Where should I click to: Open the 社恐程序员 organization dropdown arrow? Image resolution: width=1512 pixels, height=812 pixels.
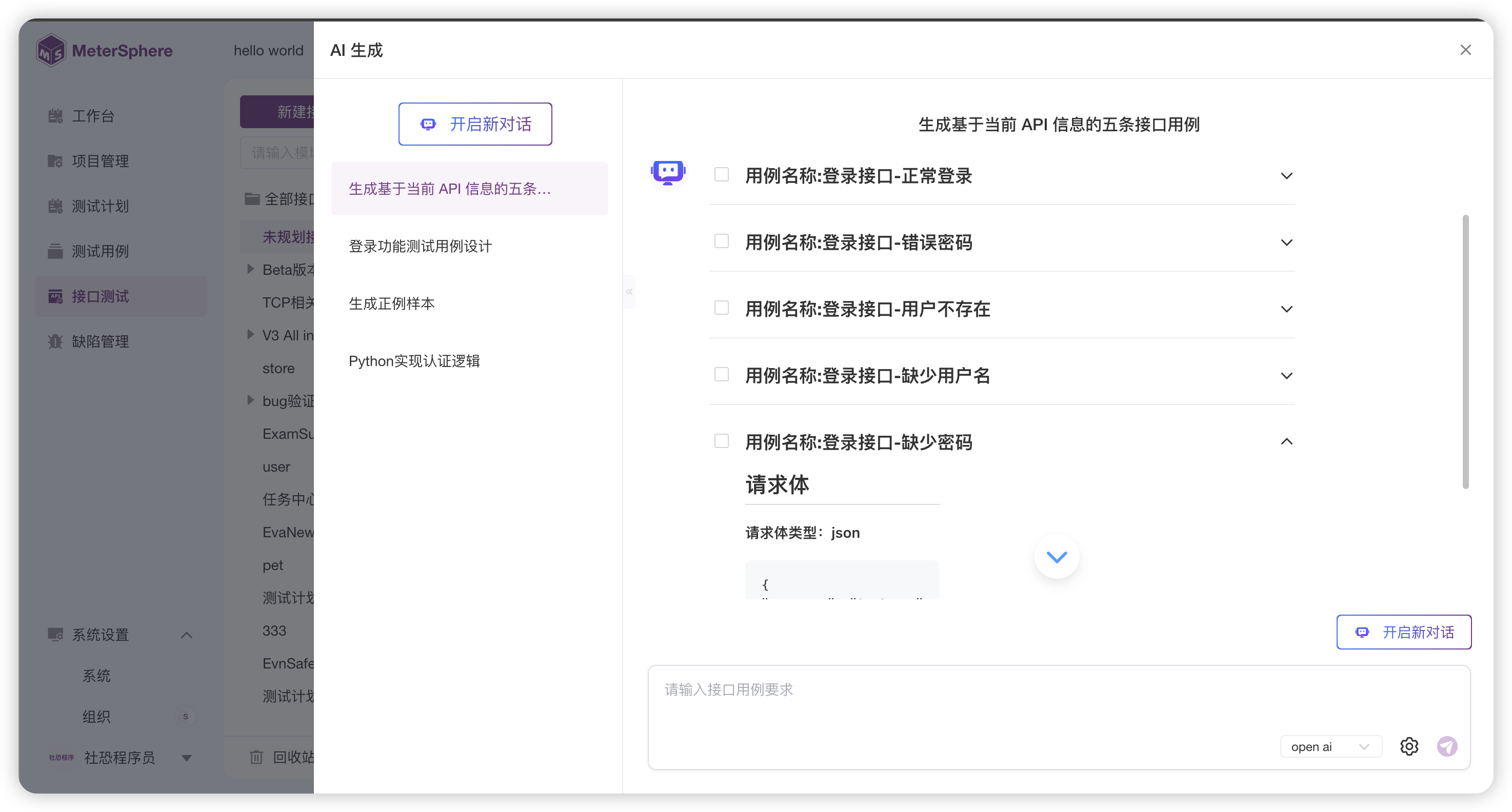click(186, 758)
